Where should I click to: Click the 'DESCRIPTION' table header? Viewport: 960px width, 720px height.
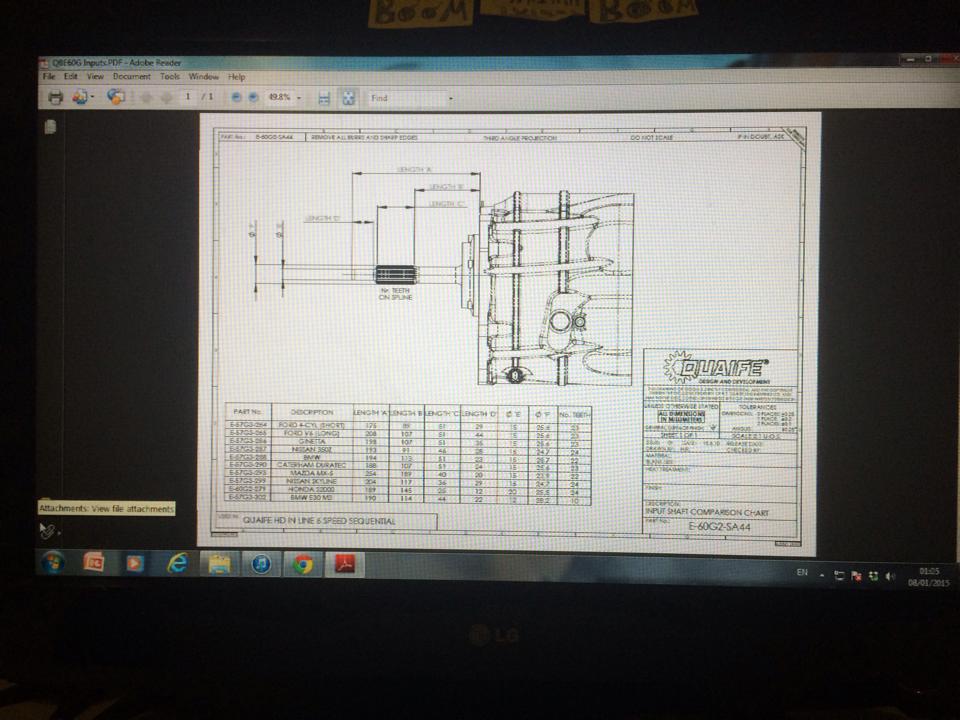tap(312, 412)
